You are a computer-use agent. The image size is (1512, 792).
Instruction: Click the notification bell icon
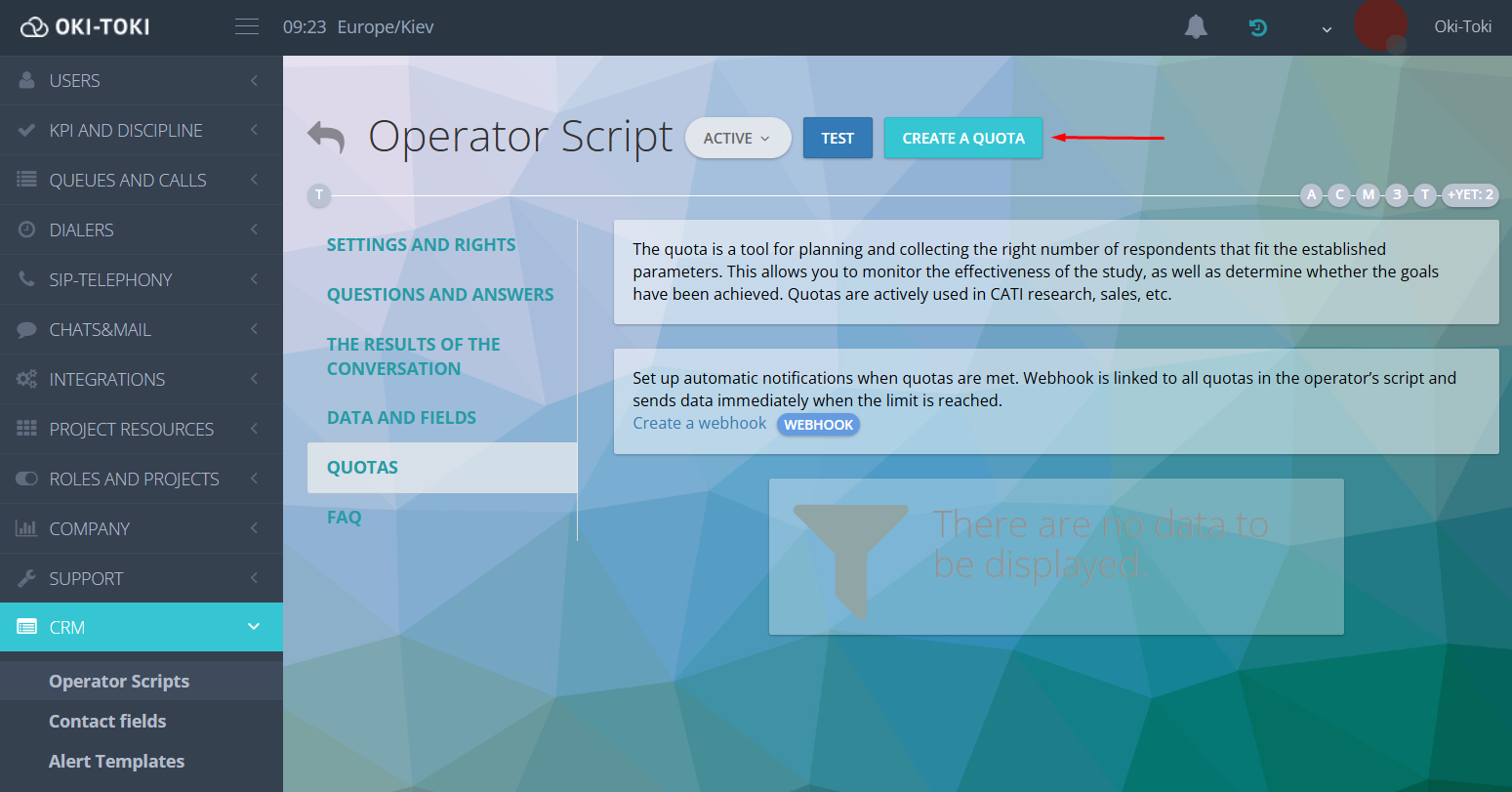pos(1196,27)
